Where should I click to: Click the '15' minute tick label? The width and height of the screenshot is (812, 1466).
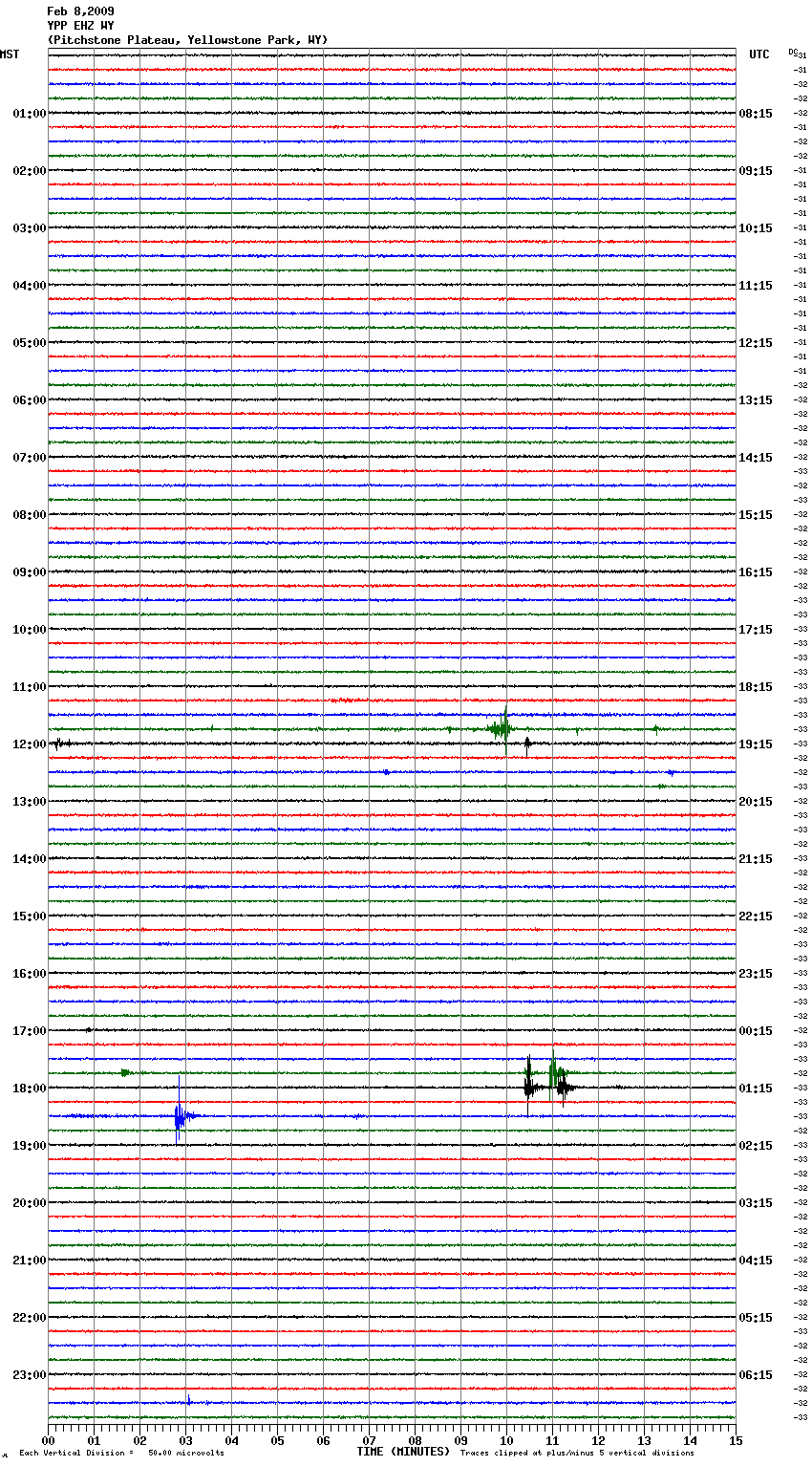736,1440
